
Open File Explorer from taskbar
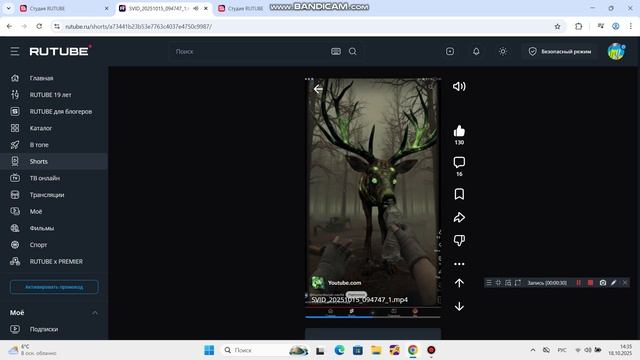tap(376, 350)
